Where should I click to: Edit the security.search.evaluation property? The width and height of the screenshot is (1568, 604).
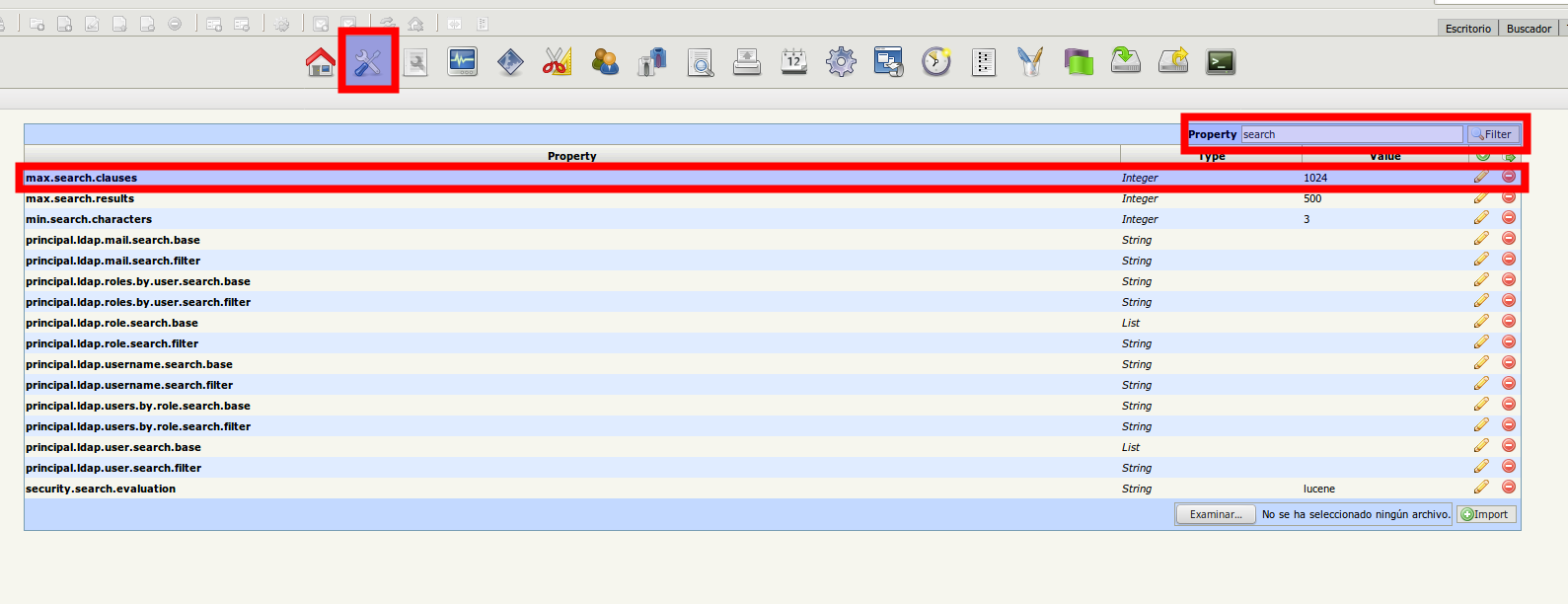pyautogui.click(x=1481, y=487)
